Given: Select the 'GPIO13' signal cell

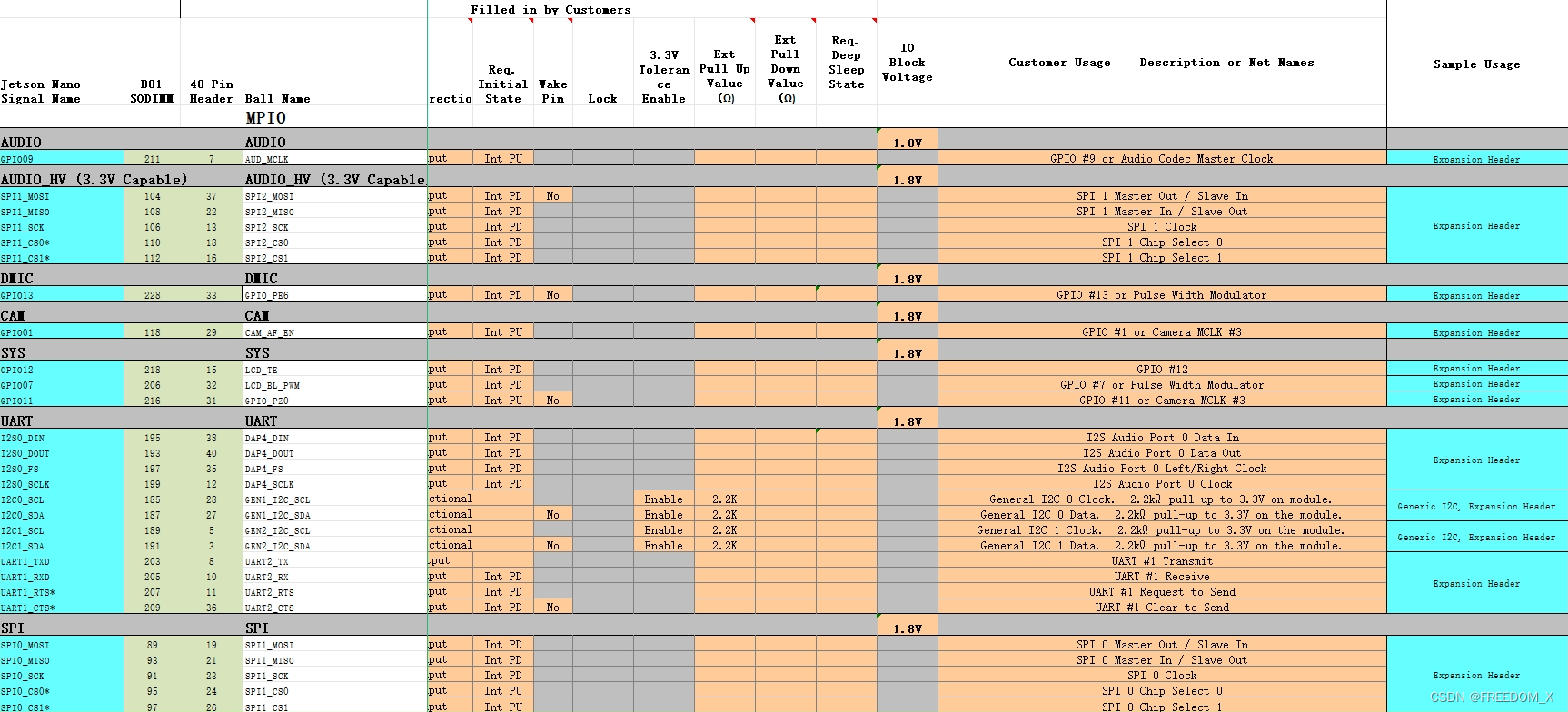Looking at the screenshot, I should 62,294.
